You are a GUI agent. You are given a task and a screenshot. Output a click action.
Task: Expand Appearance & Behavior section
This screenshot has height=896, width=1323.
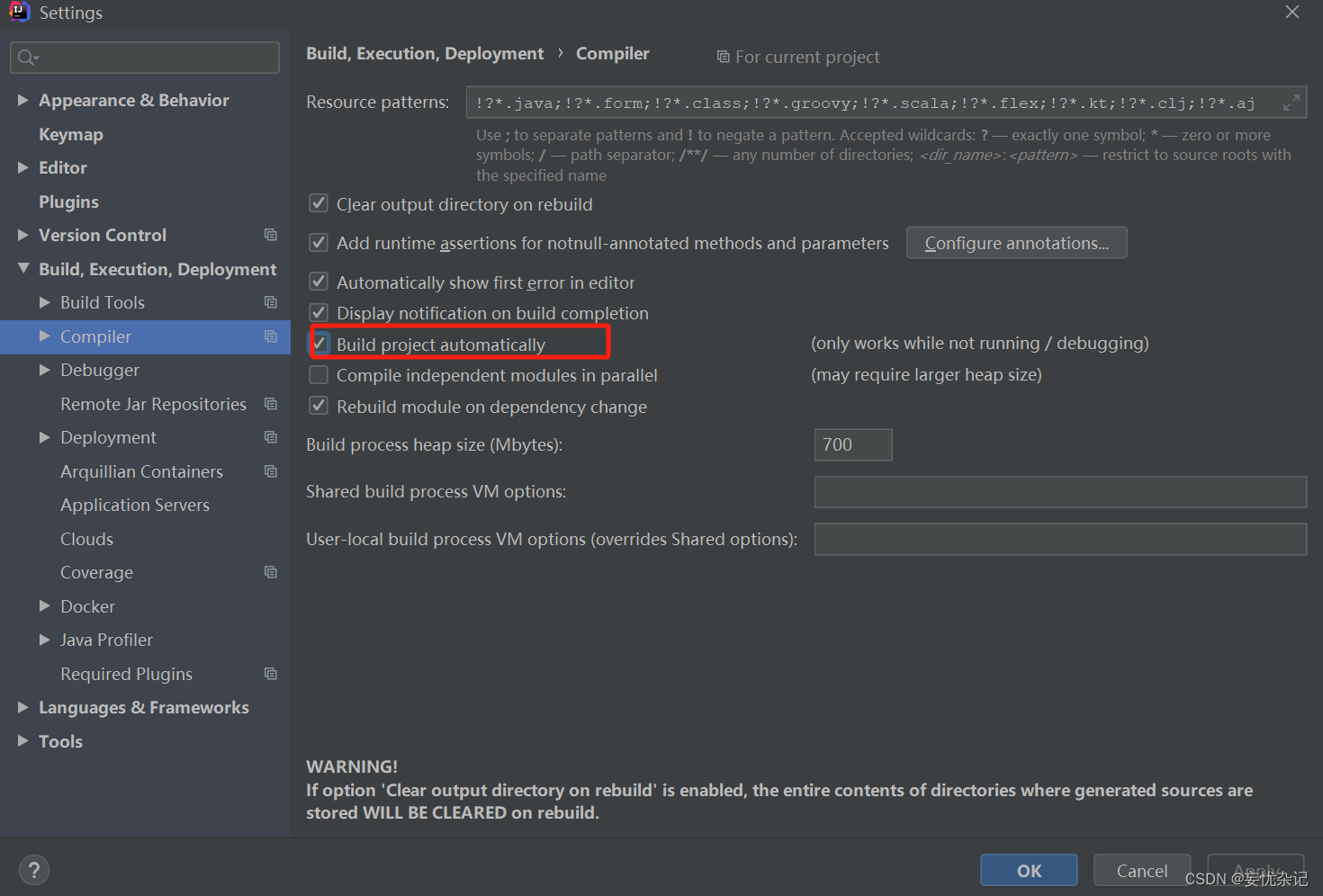point(22,100)
